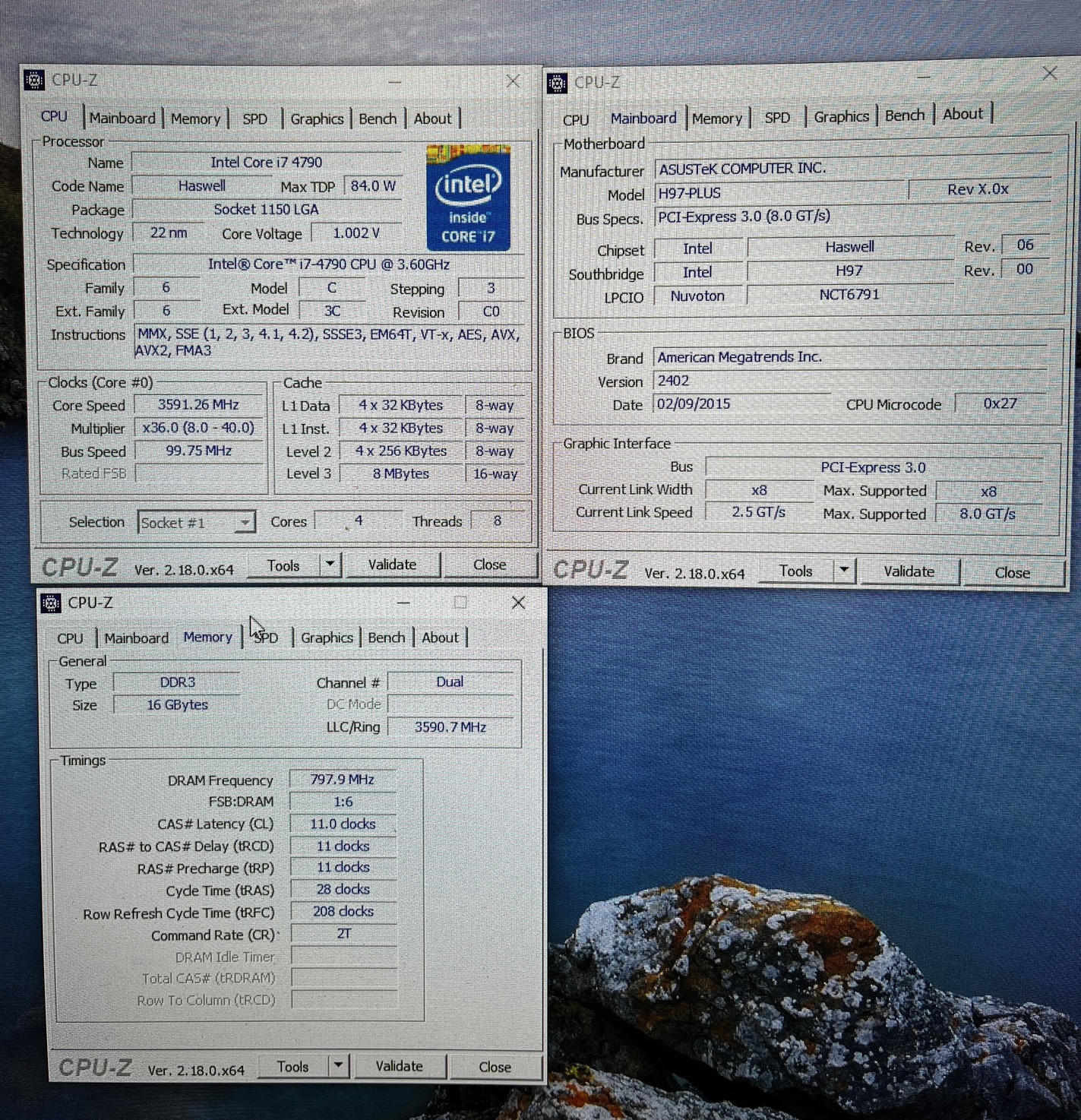Click the processor Name field Intel Core i7 4790
The width and height of the screenshot is (1081, 1120).
(x=267, y=163)
